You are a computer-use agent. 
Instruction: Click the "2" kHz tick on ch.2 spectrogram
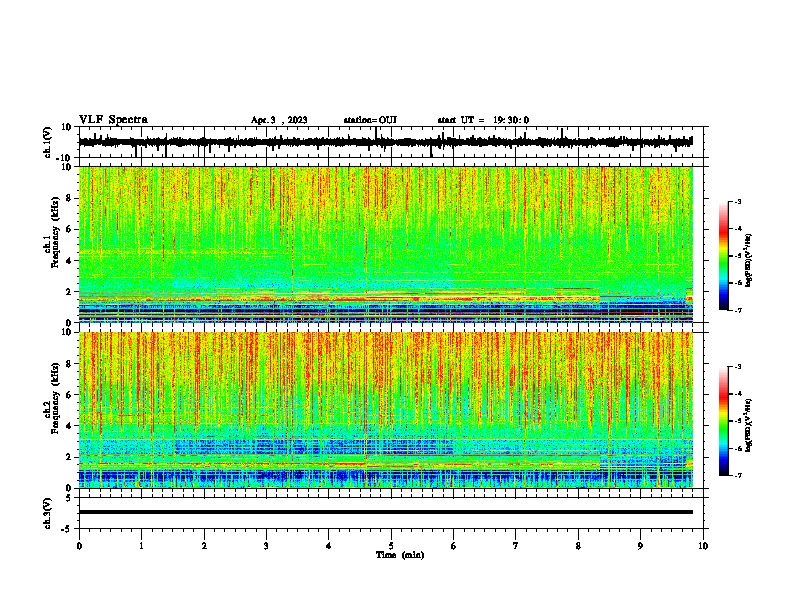[69, 457]
